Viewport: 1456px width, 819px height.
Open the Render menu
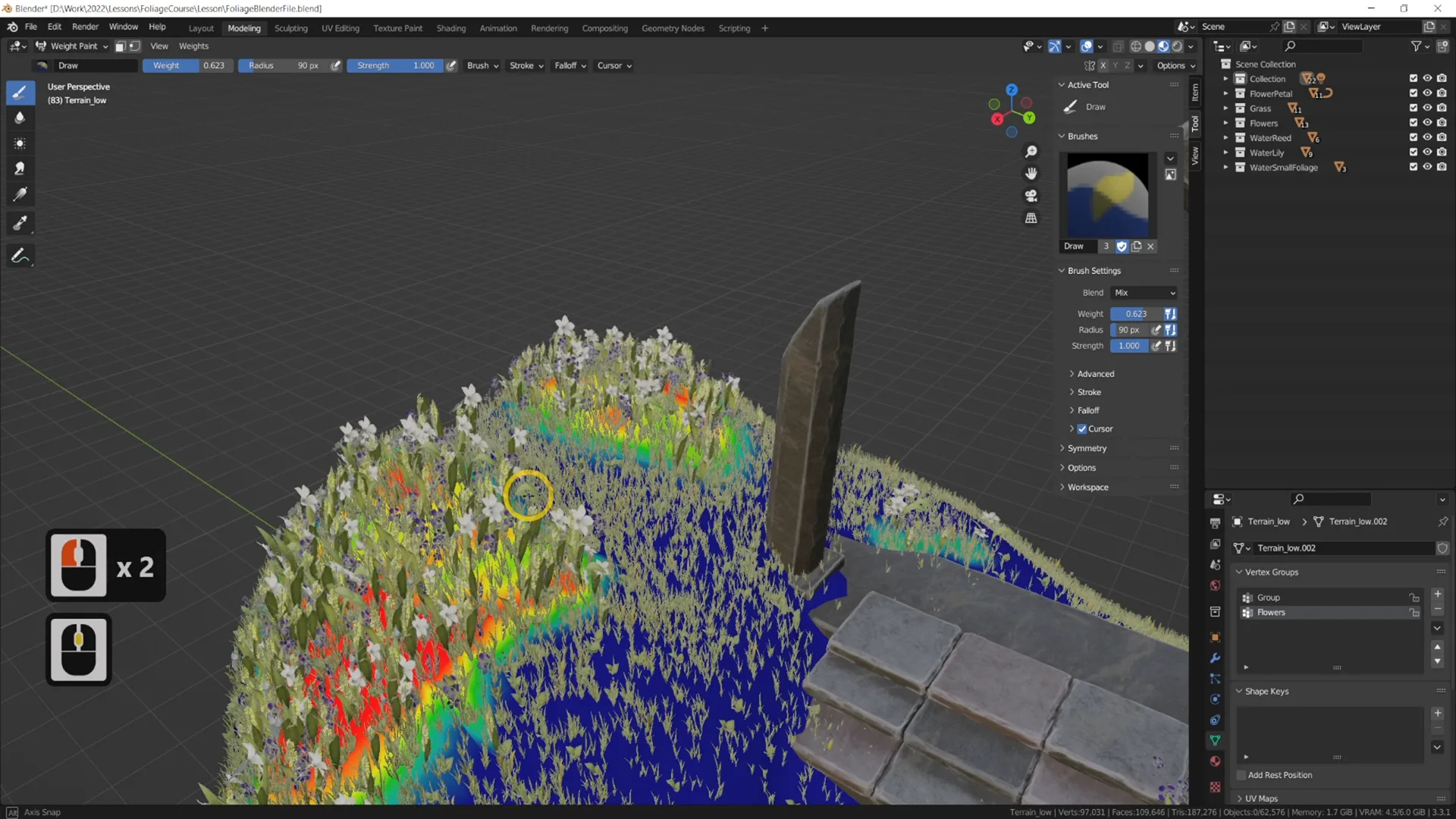(x=85, y=27)
